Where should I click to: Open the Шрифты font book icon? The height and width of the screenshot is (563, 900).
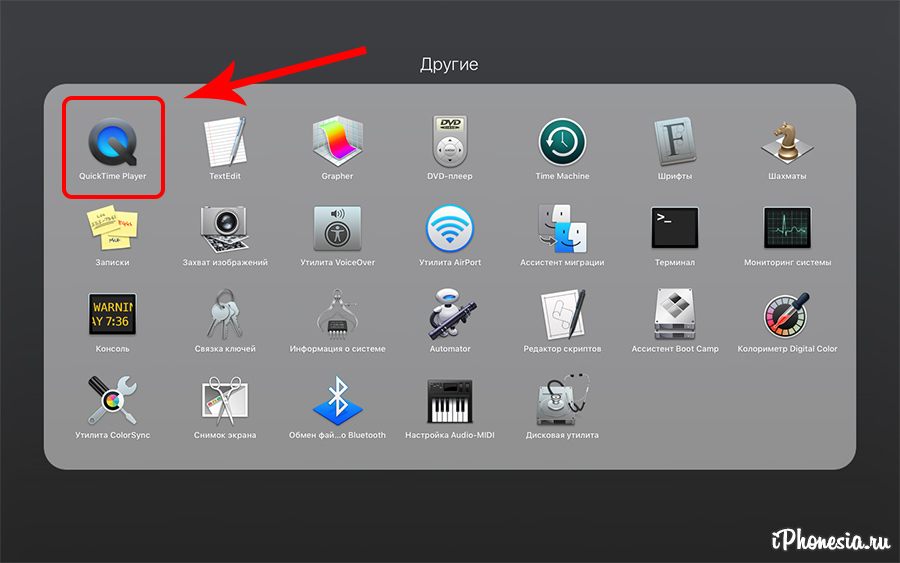(x=675, y=142)
